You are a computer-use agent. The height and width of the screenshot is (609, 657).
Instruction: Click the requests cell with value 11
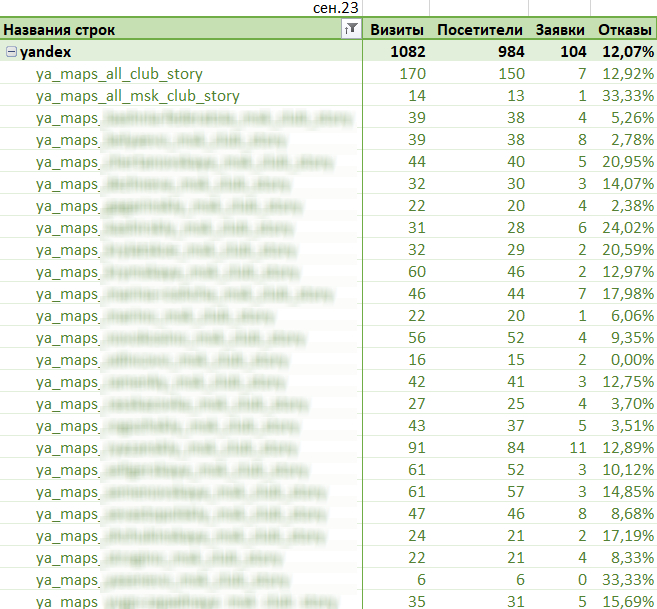(x=578, y=448)
